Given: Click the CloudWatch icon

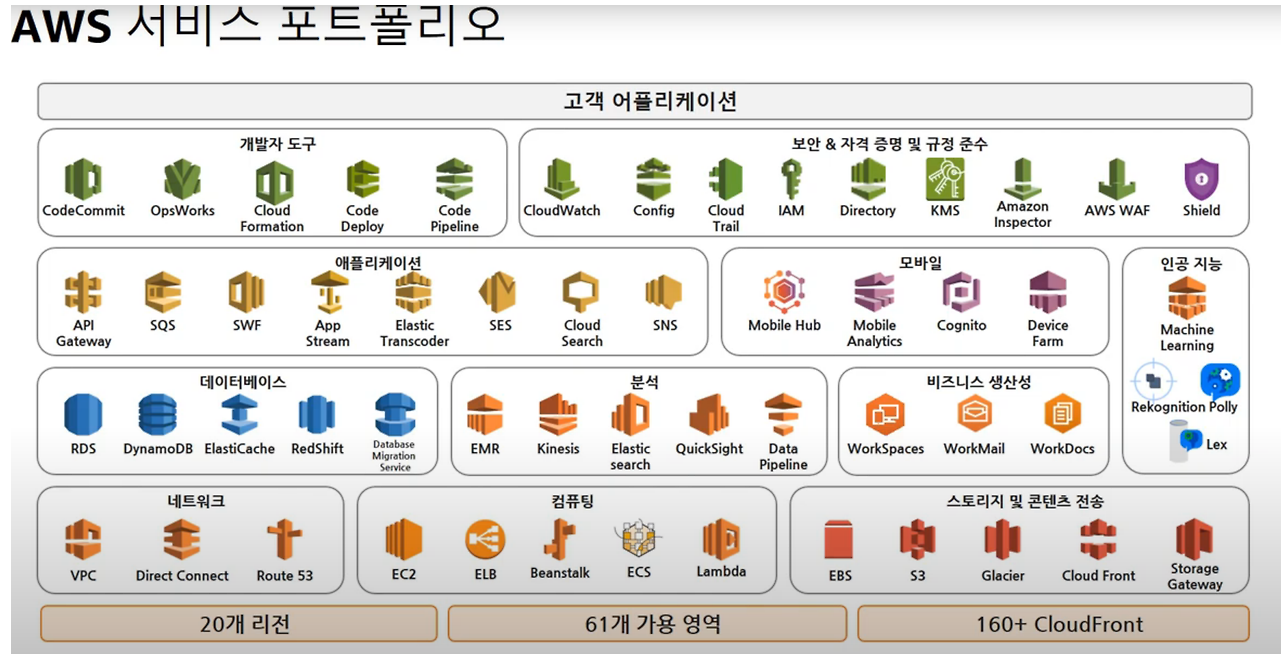Looking at the screenshot, I should click(x=562, y=180).
